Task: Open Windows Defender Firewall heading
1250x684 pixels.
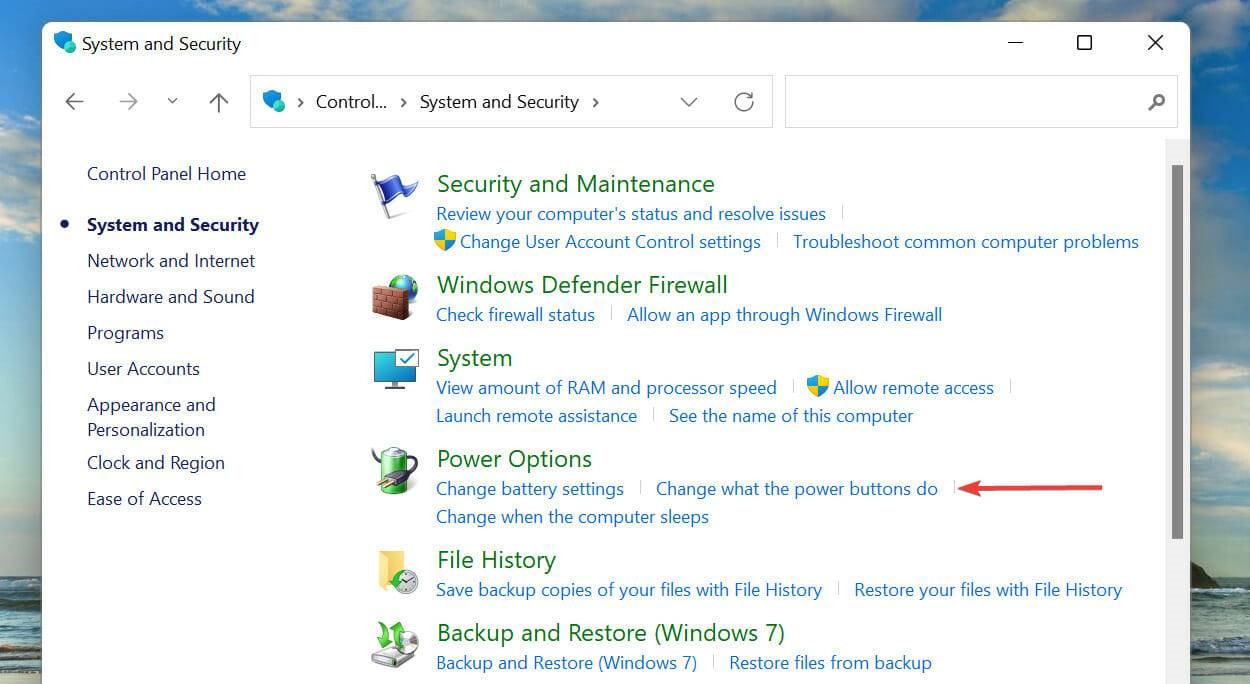Action: click(x=582, y=285)
